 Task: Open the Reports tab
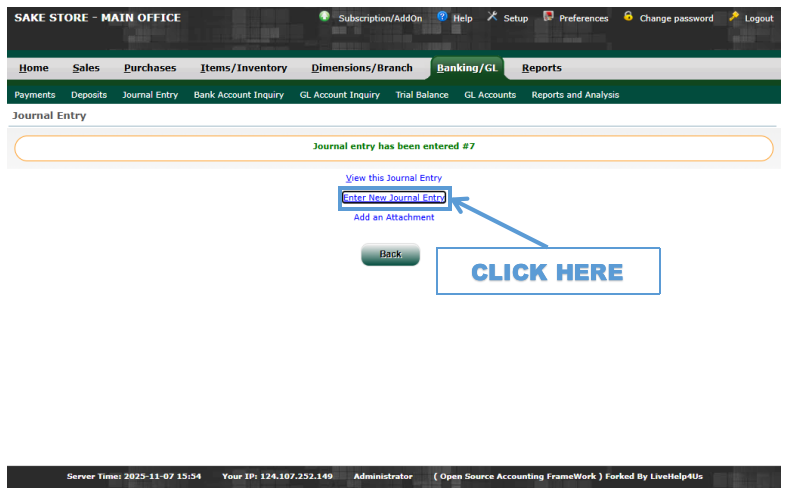pyautogui.click(x=541, y=68)
